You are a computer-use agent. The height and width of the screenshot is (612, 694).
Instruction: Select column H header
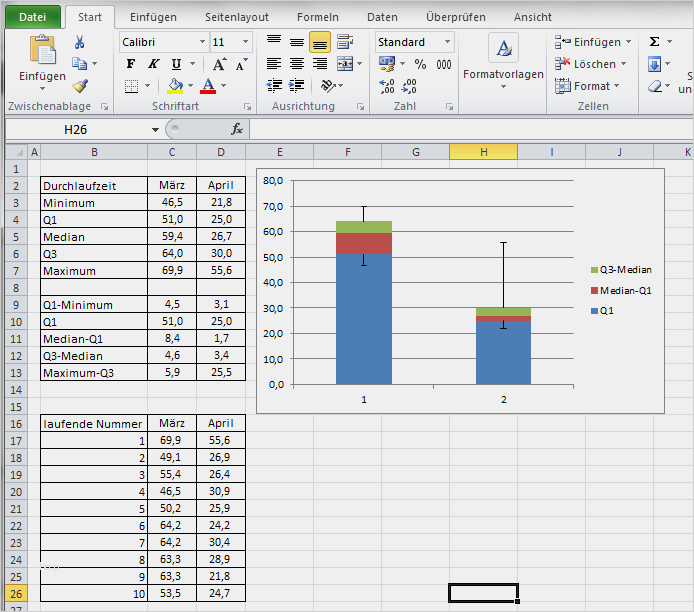[x=483, y=152]
